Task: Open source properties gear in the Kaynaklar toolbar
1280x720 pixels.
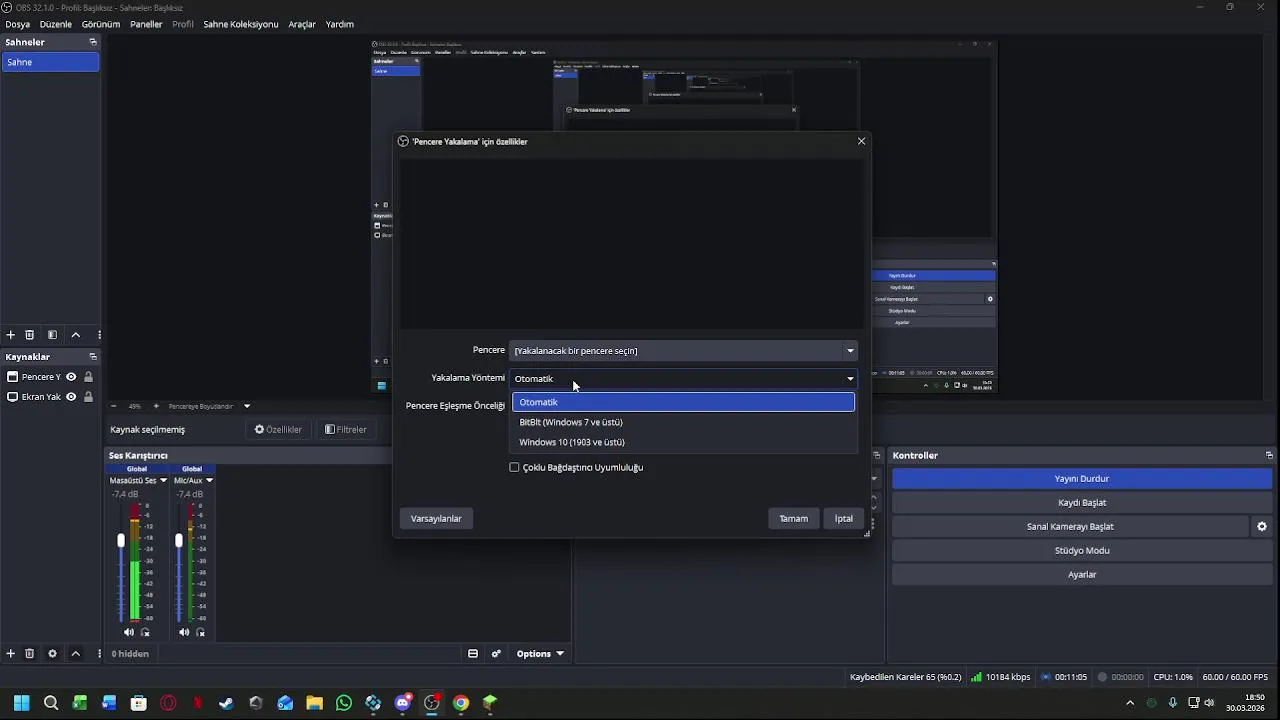Action: coord(52,654)
